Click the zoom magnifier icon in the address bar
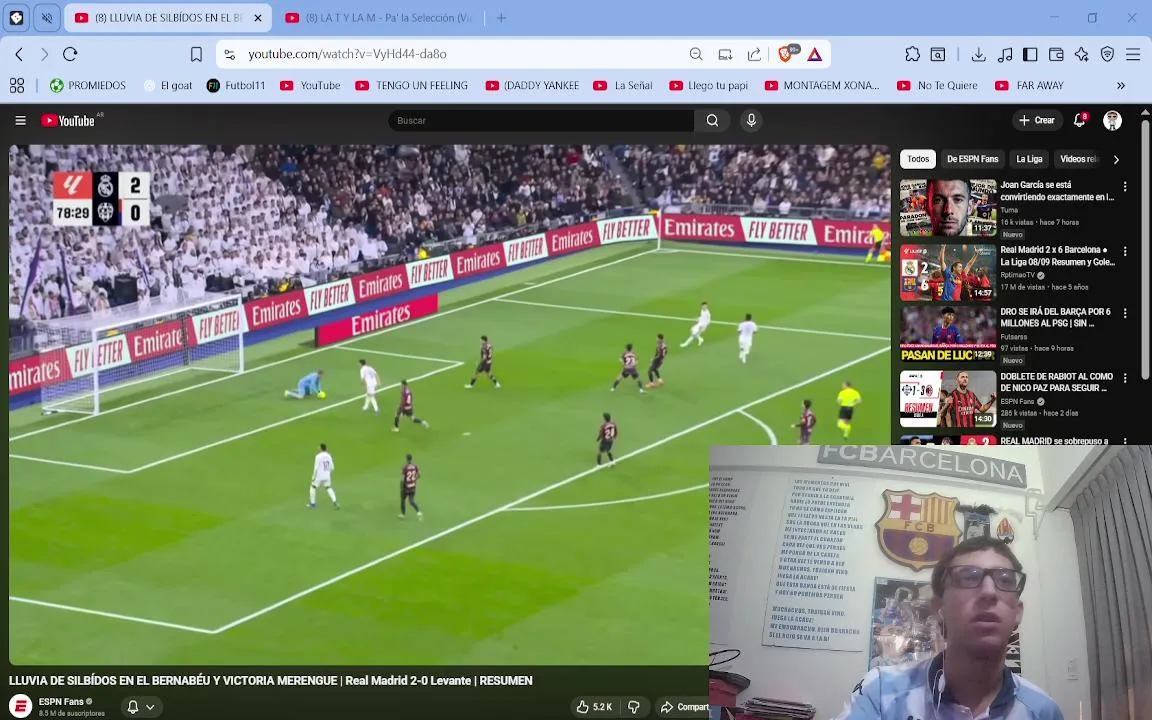The image size is (1152, 720). point(696,54)
